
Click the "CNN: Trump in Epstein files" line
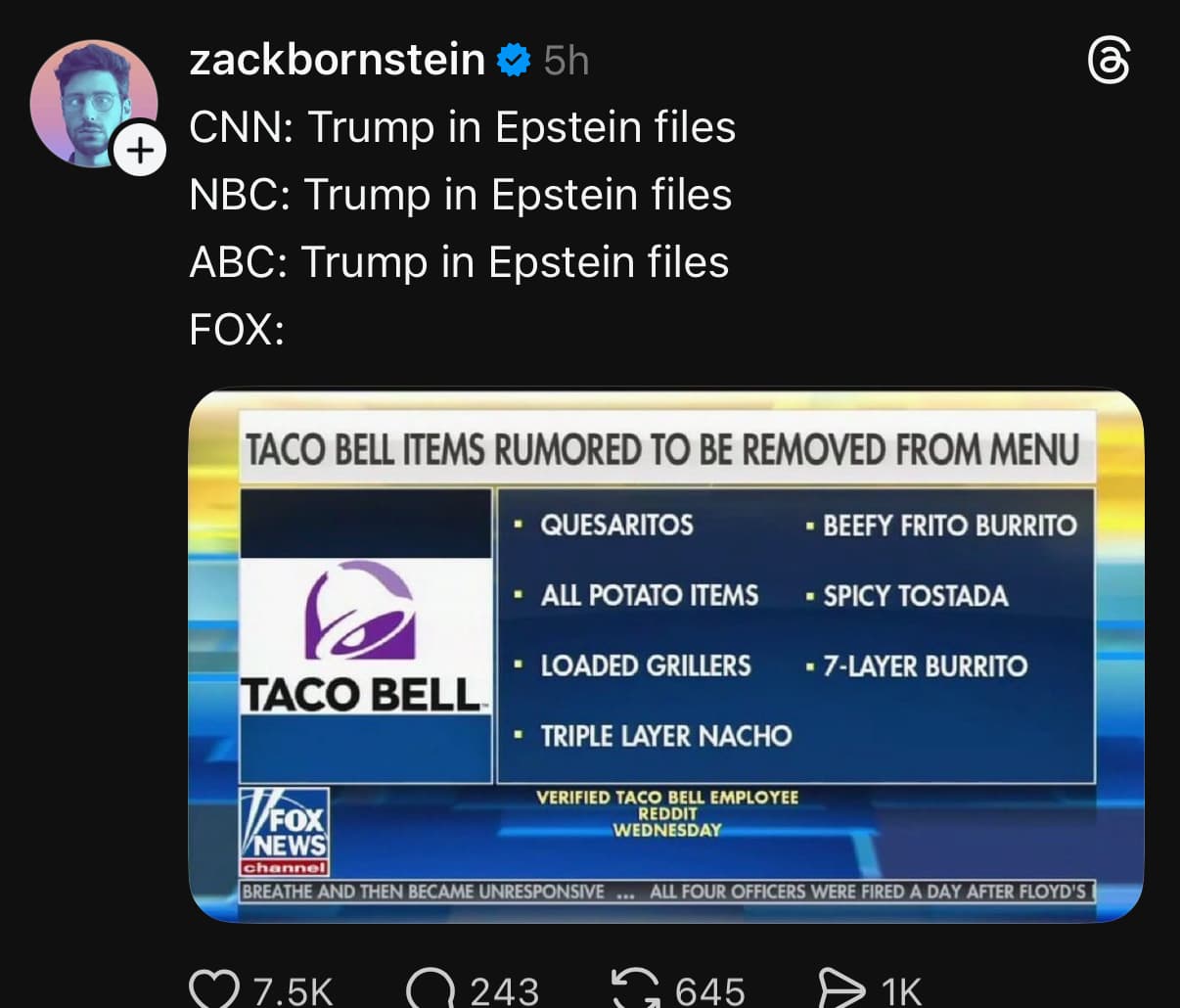click(x=462, y=127)
